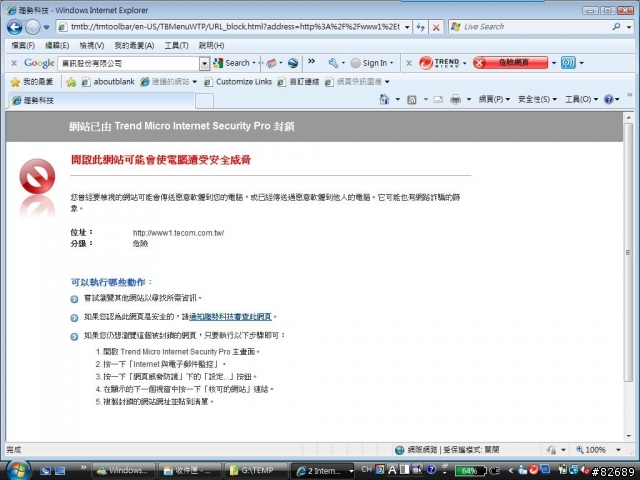
Task: Open the aboutblank favorites link
Action: 108,82
